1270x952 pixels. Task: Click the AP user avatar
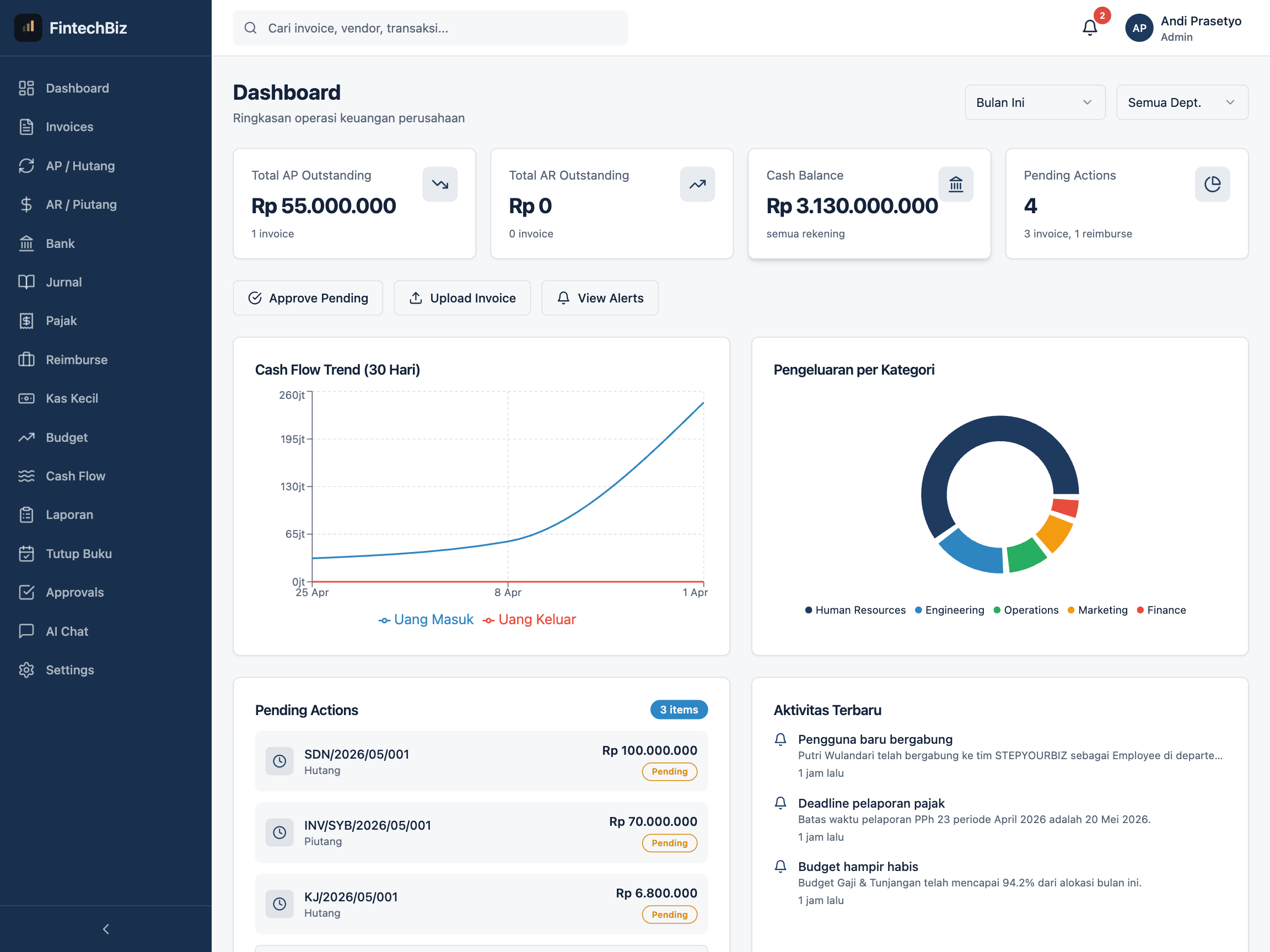pyautogui.click(x=1139, y=28)
